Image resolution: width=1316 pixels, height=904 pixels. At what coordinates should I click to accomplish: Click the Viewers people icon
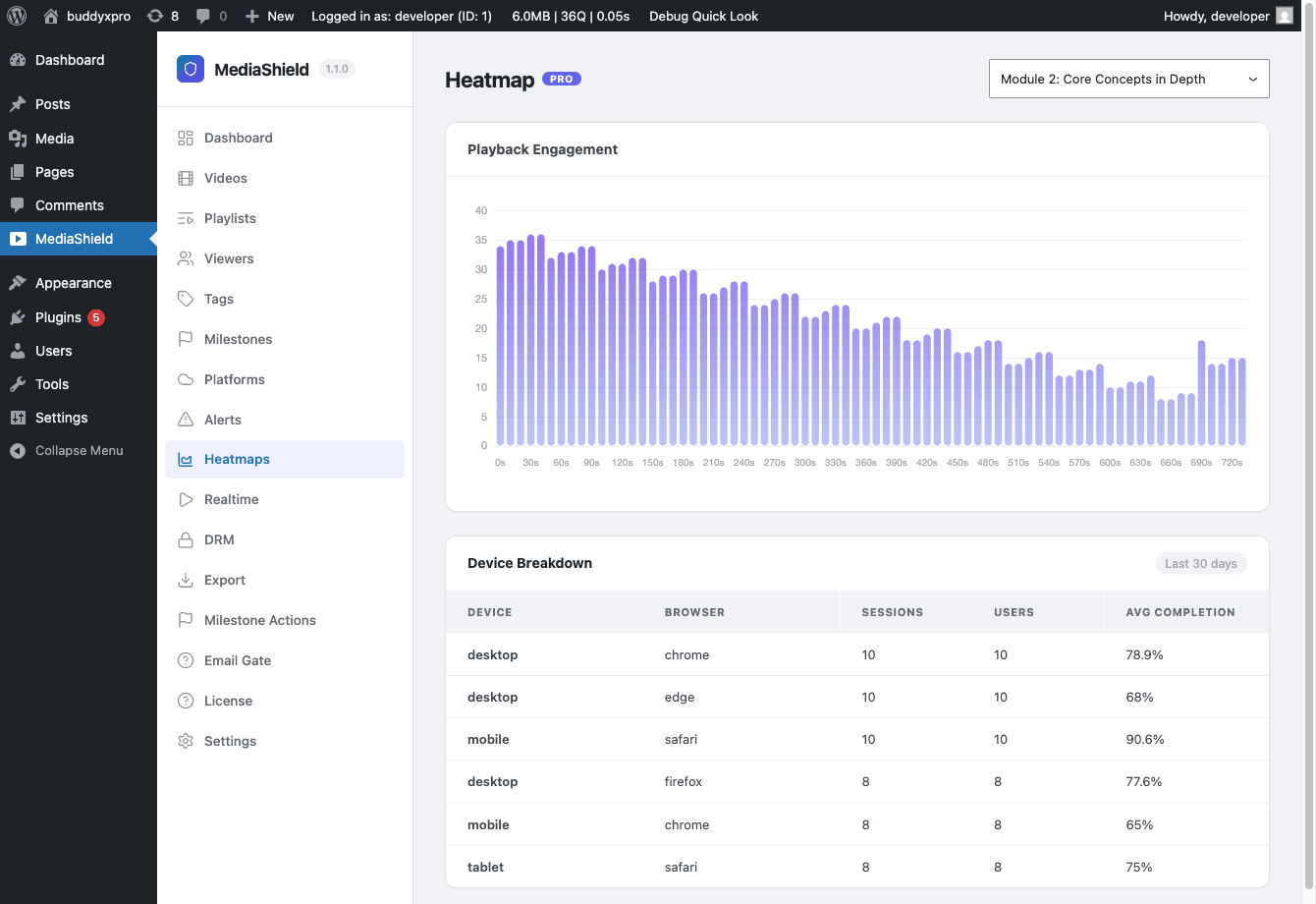click(x=186, y=258)
